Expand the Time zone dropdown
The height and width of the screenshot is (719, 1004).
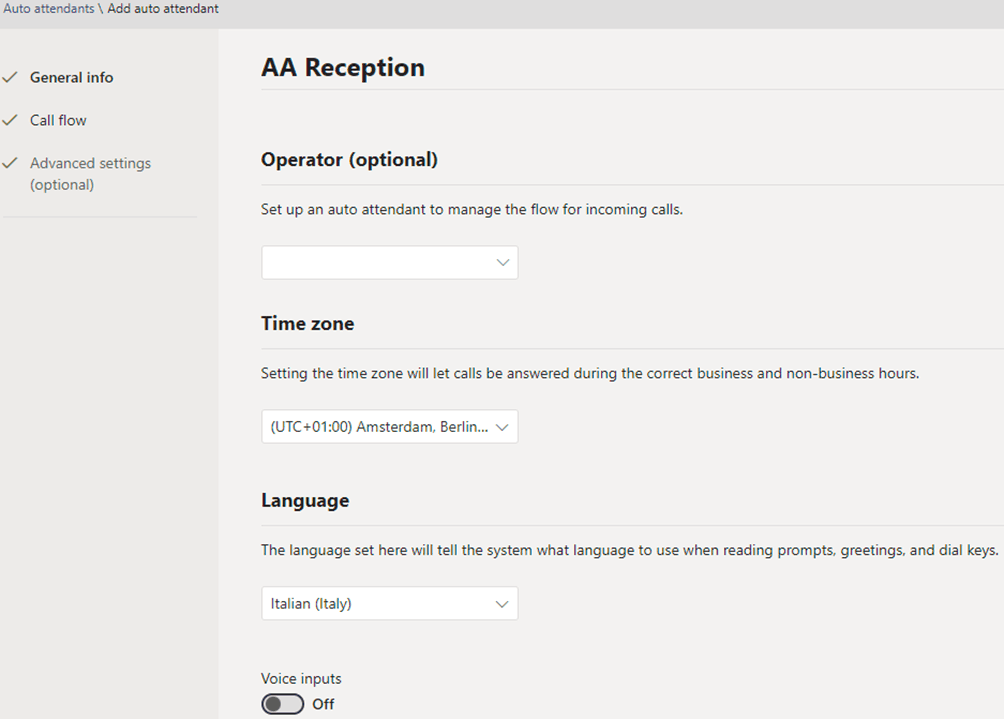pos(389,426)
